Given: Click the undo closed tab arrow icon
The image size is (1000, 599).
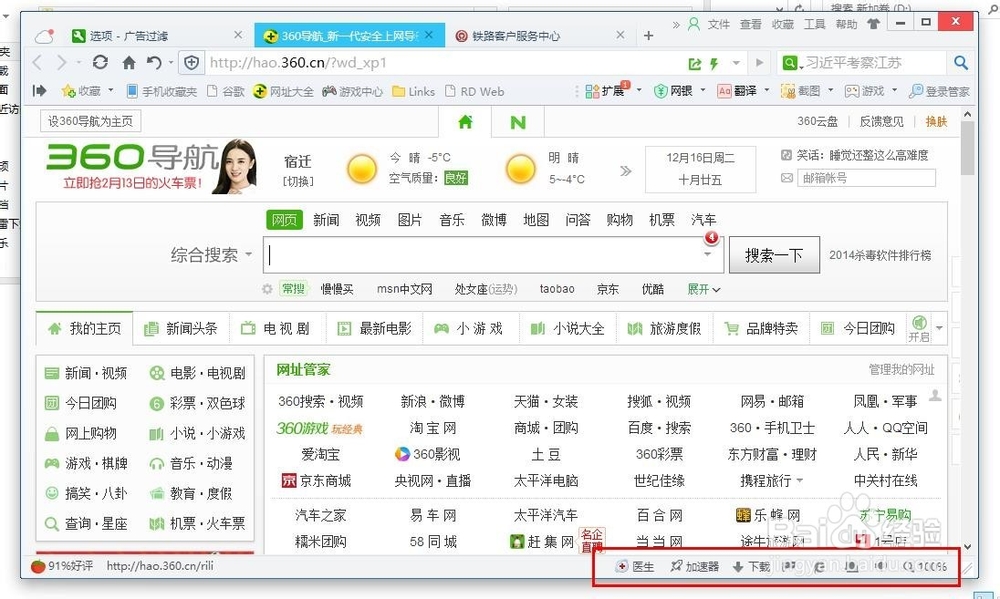Looking at the screenshot, I should [154, 63].
